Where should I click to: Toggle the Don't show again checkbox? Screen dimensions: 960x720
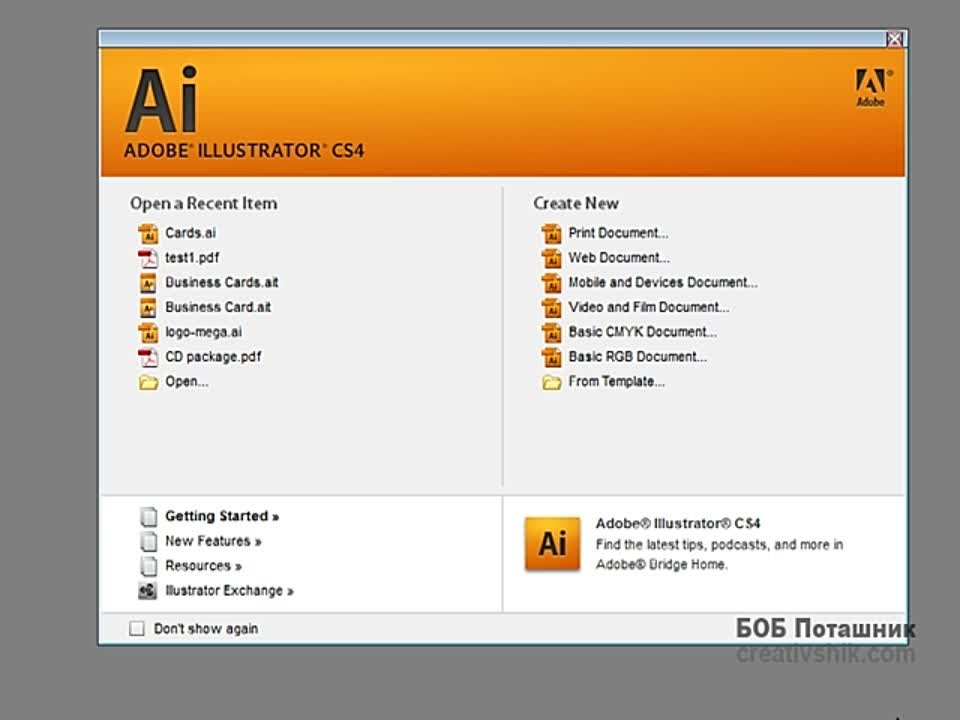(137, 628)
